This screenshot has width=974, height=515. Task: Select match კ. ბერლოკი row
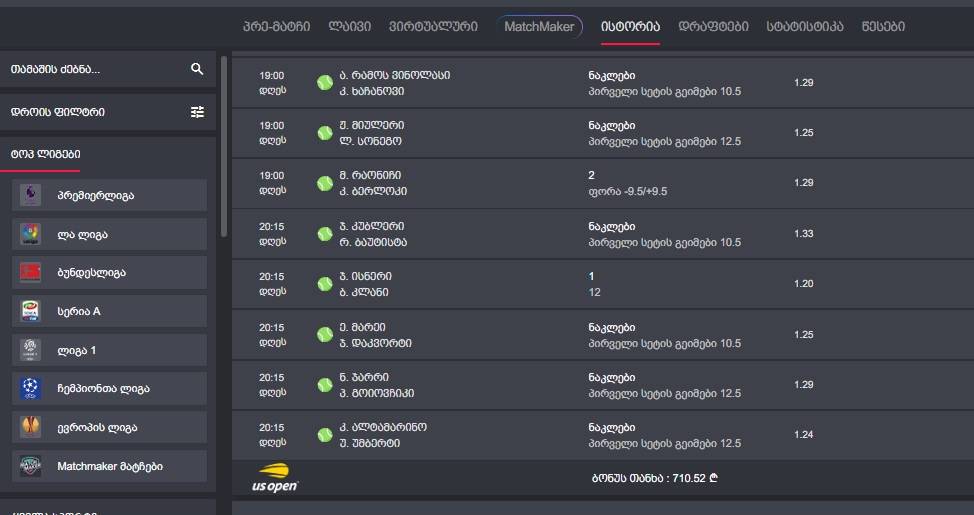(603, 183)
